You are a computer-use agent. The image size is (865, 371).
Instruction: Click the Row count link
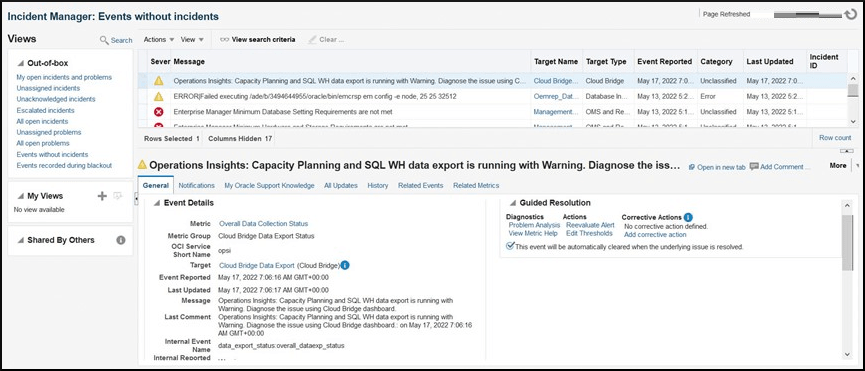tap(835, 138)
